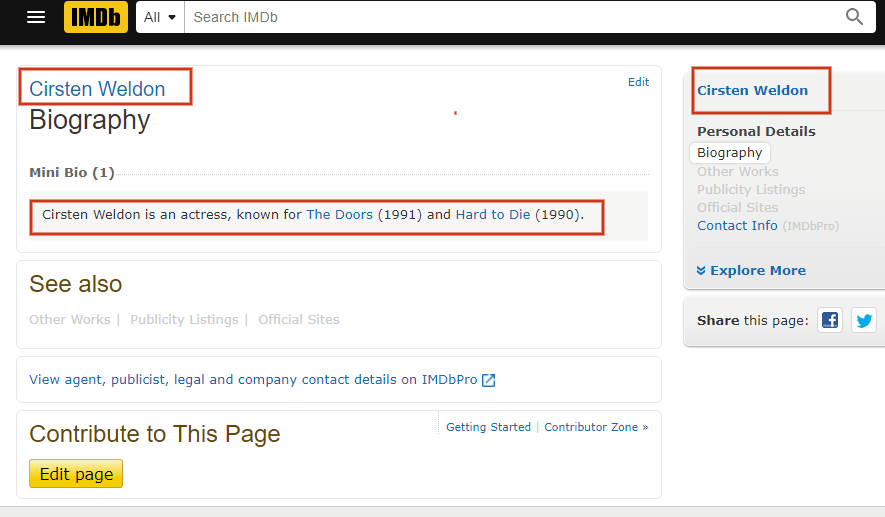
Task: Open Official Sites in See also
Action: pos(299,319)
